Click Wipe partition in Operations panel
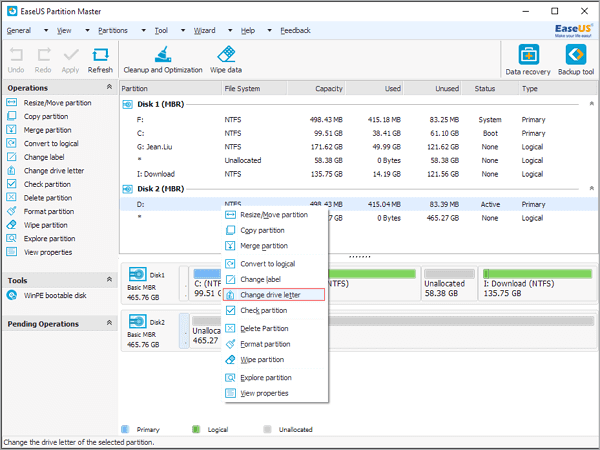The height and width of the screenshot is (450, 600). click(37, 225)
